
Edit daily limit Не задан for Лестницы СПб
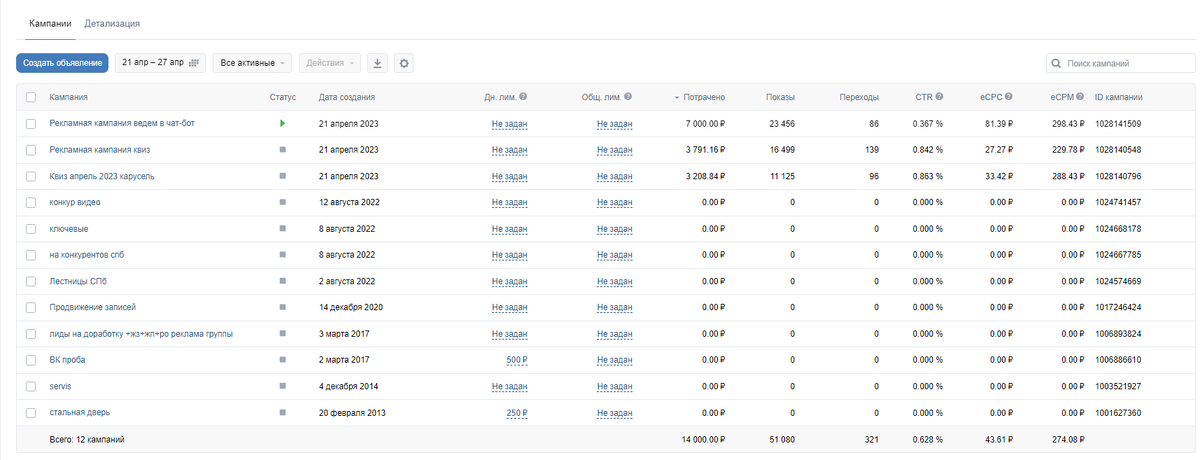coord(510,281)
